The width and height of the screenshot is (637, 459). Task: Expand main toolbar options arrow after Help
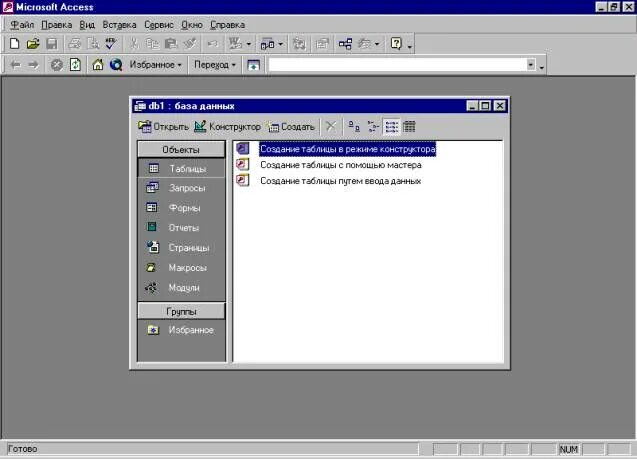[410, 47]
